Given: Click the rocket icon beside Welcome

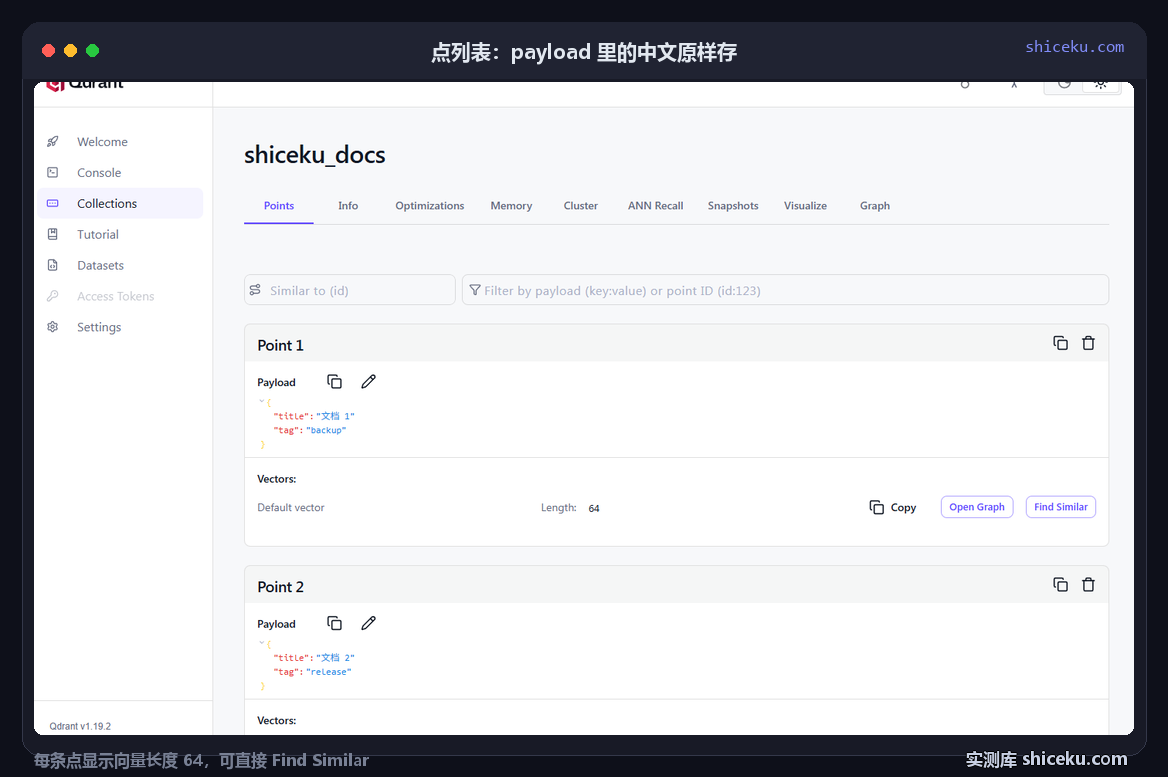Looking at the screenshot, I should 53,142.
